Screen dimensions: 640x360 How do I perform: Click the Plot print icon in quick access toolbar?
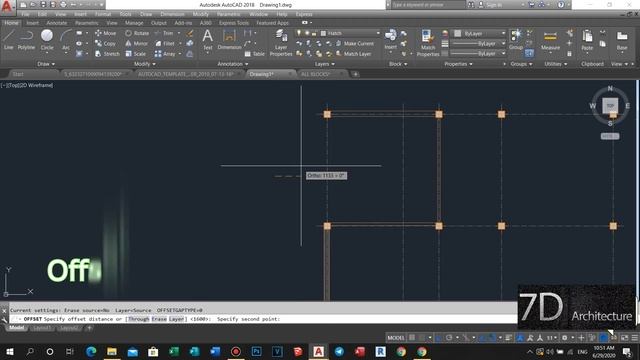click(x=63, y=5)
